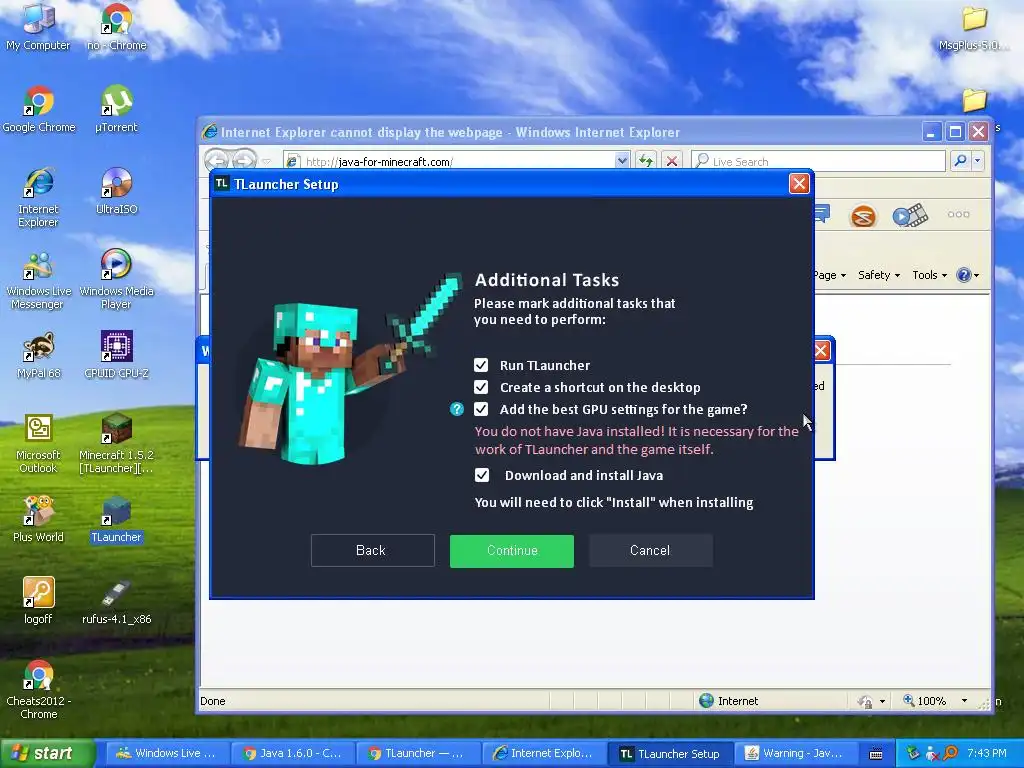Screen dimensions: 1024x768
Task: Click the TL logo in setup title bar
Action: 222,184
